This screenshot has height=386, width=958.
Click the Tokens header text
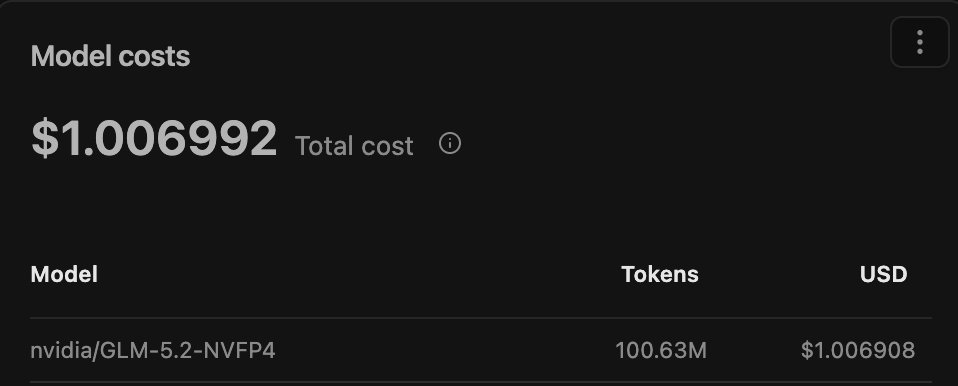click(x=660, y=274)
